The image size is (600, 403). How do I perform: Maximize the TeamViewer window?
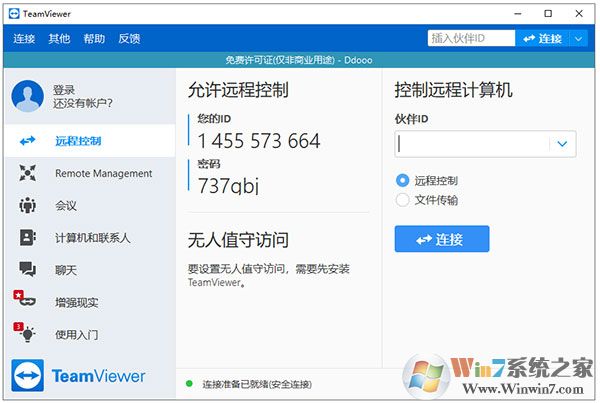548,14
